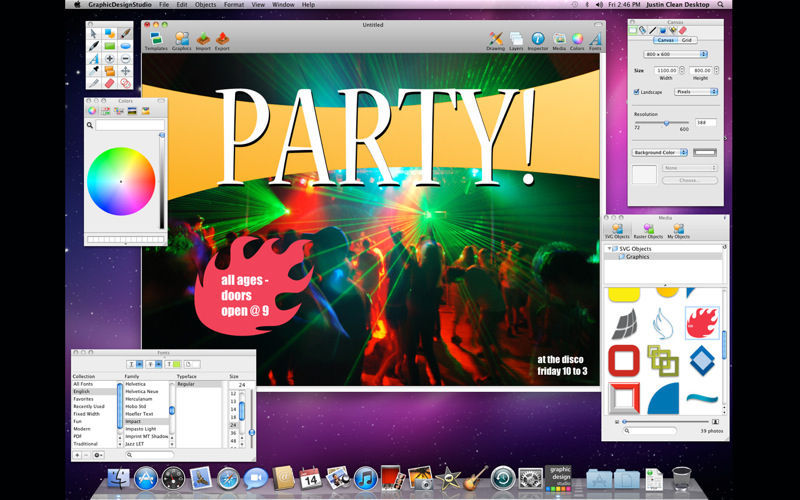
Task: Click the Export toolbar icon
Action: 222,41
